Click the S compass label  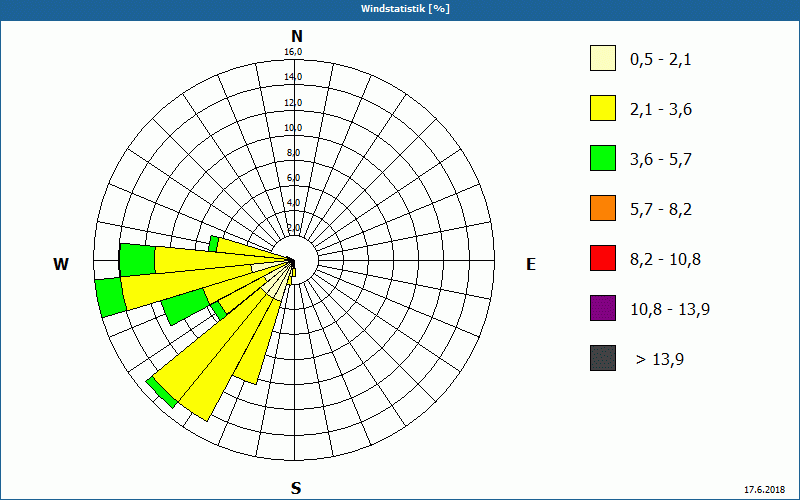[x=296, y=488]
